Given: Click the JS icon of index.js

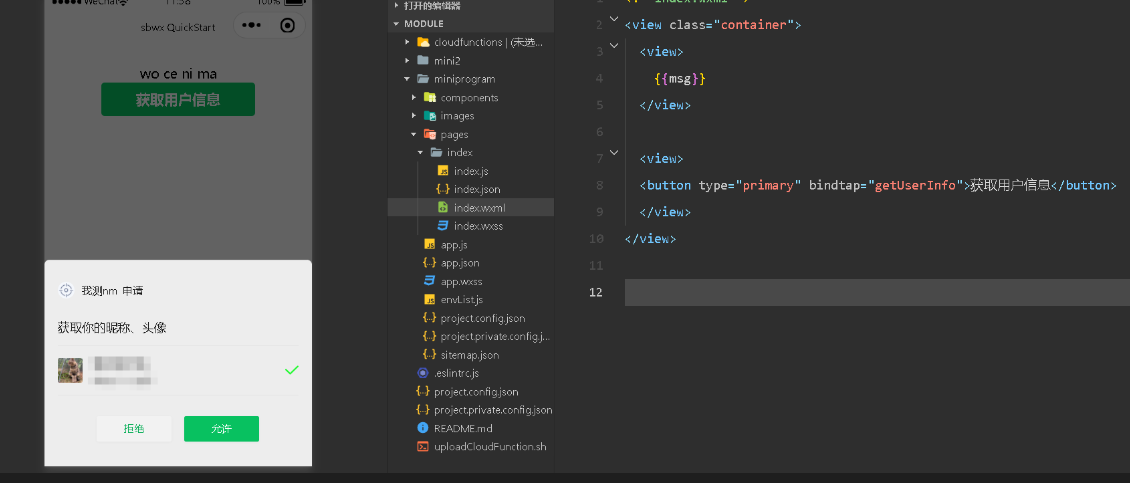Looking at the screenshot, I should click(443, 171).
